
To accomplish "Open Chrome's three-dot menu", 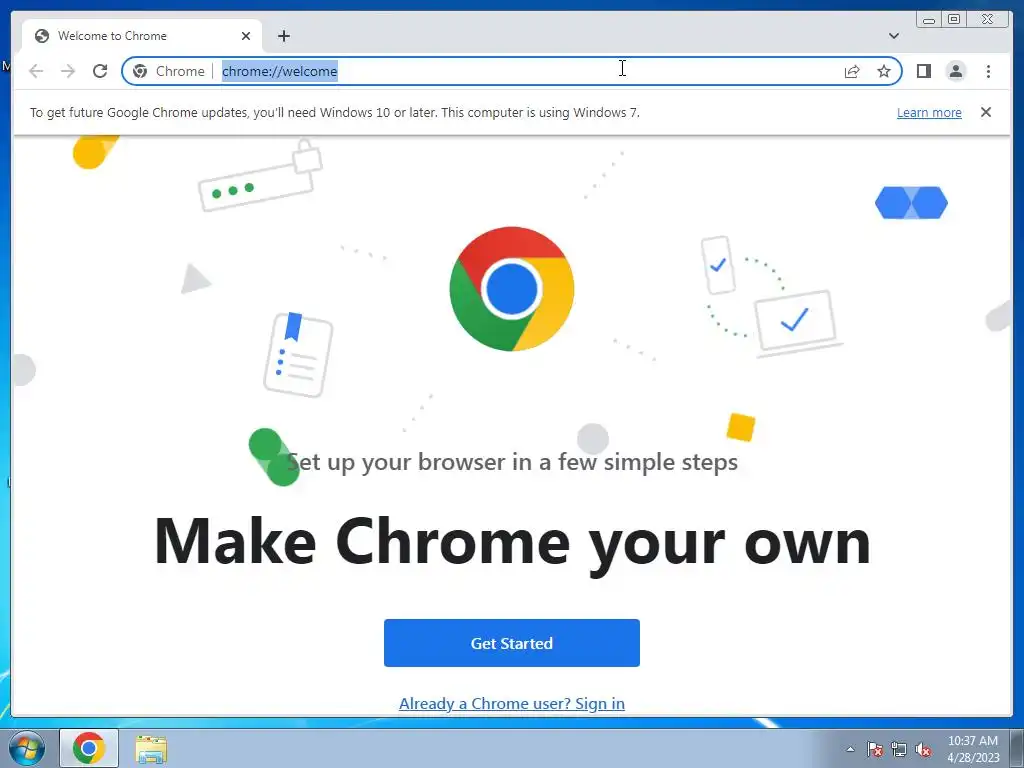I will click(988, 71).
